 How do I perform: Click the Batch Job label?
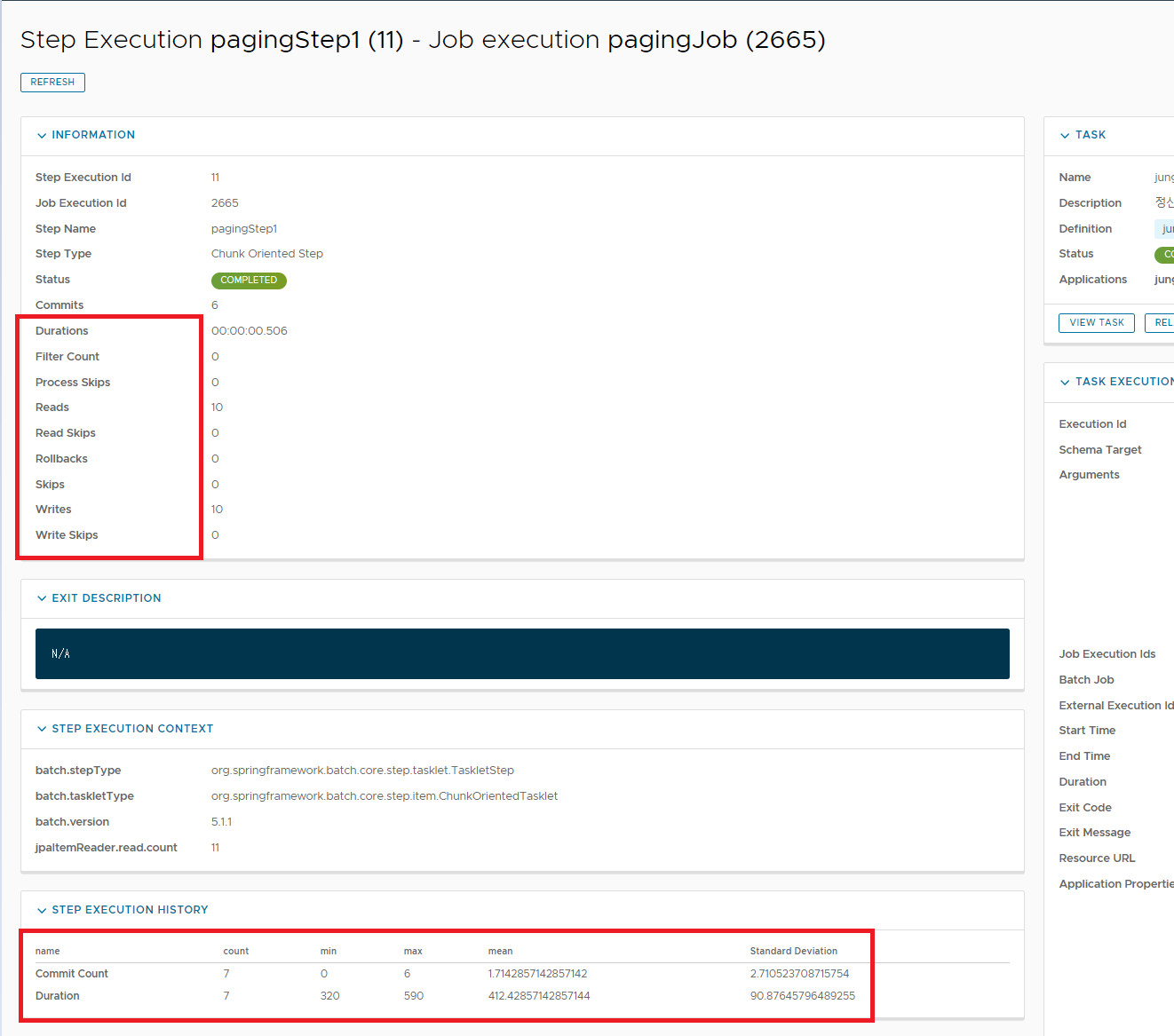1086,680
